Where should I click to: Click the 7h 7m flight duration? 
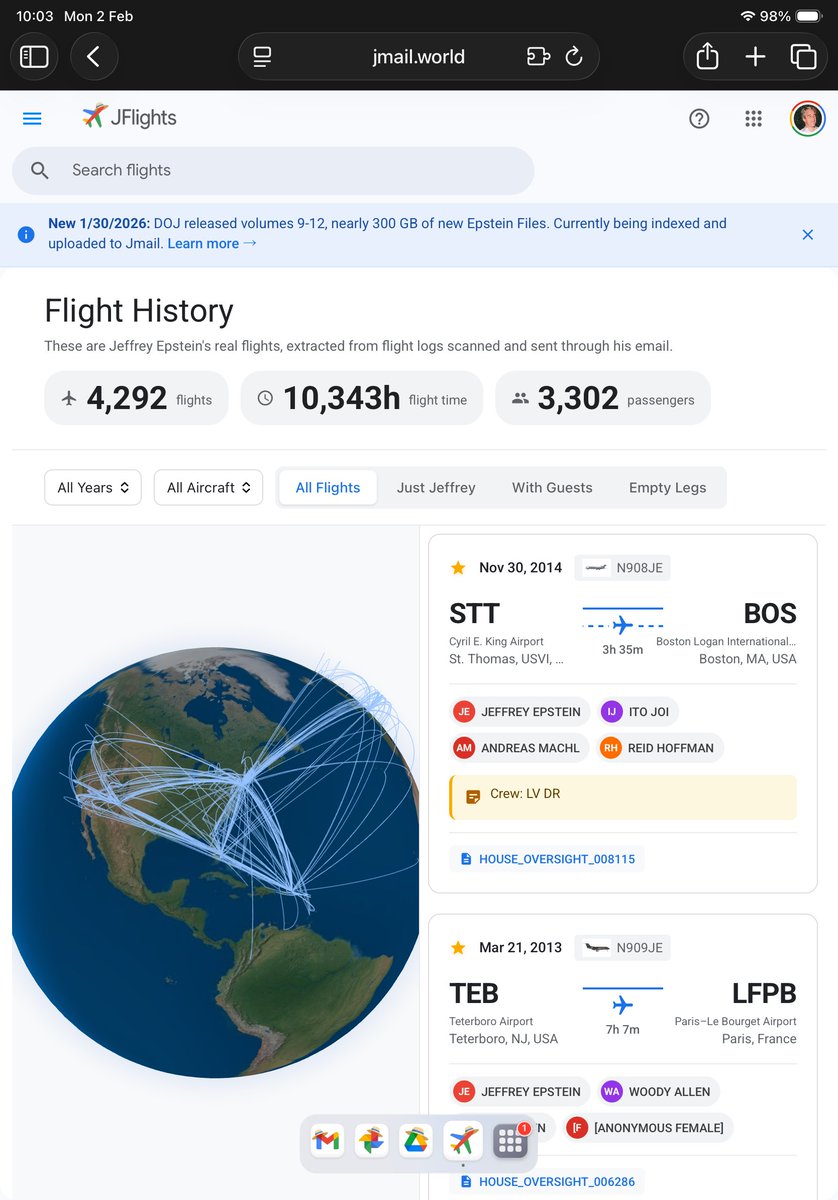click(x=623, y=1029)
